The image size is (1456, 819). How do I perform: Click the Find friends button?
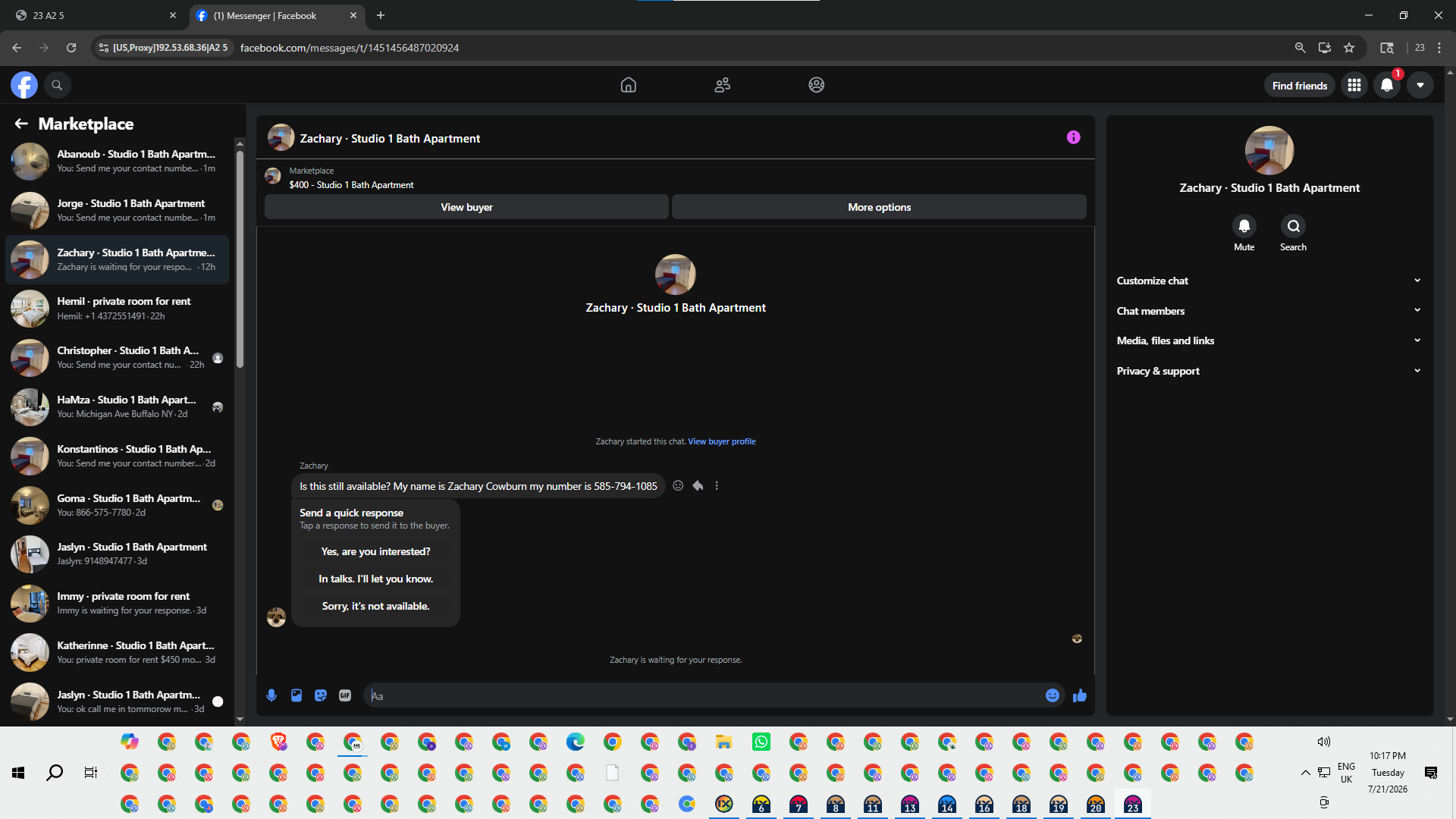click(1300, 86)
